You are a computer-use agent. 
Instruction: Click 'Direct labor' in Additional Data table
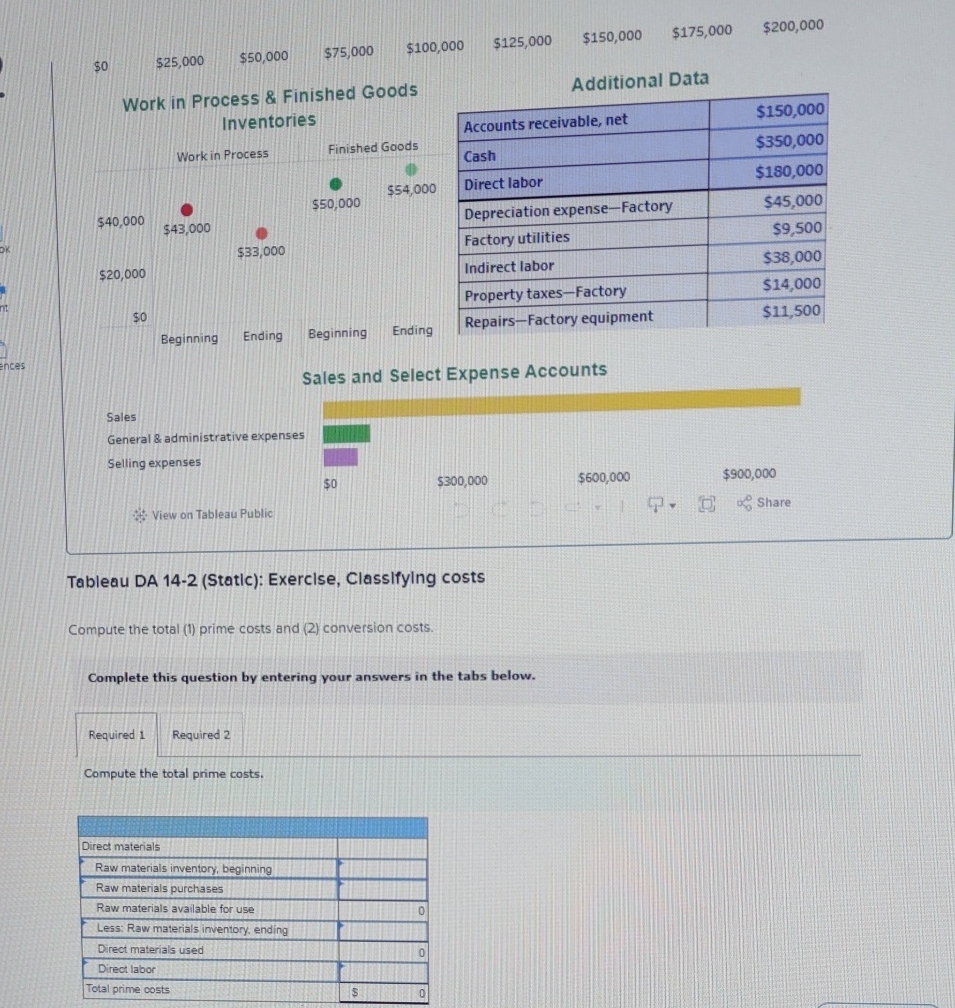[503, 183]
